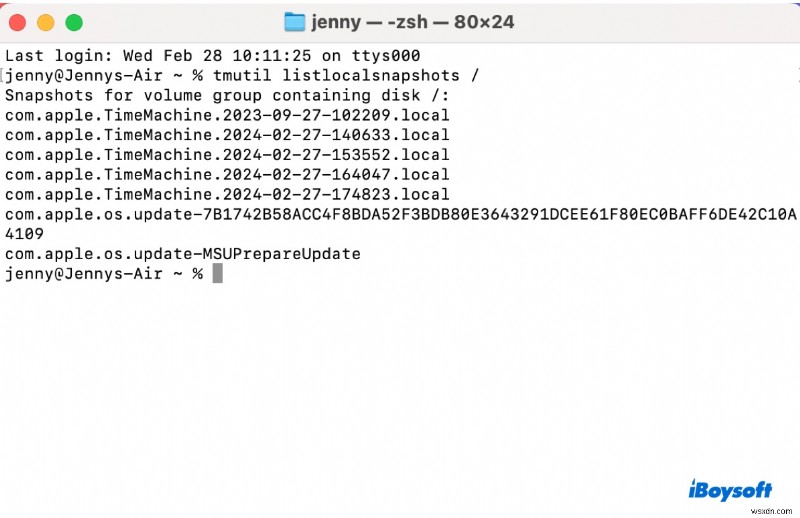Click the iBoysoft logo watermark
This screenshot has height=518, width=800.
point(730,490)
